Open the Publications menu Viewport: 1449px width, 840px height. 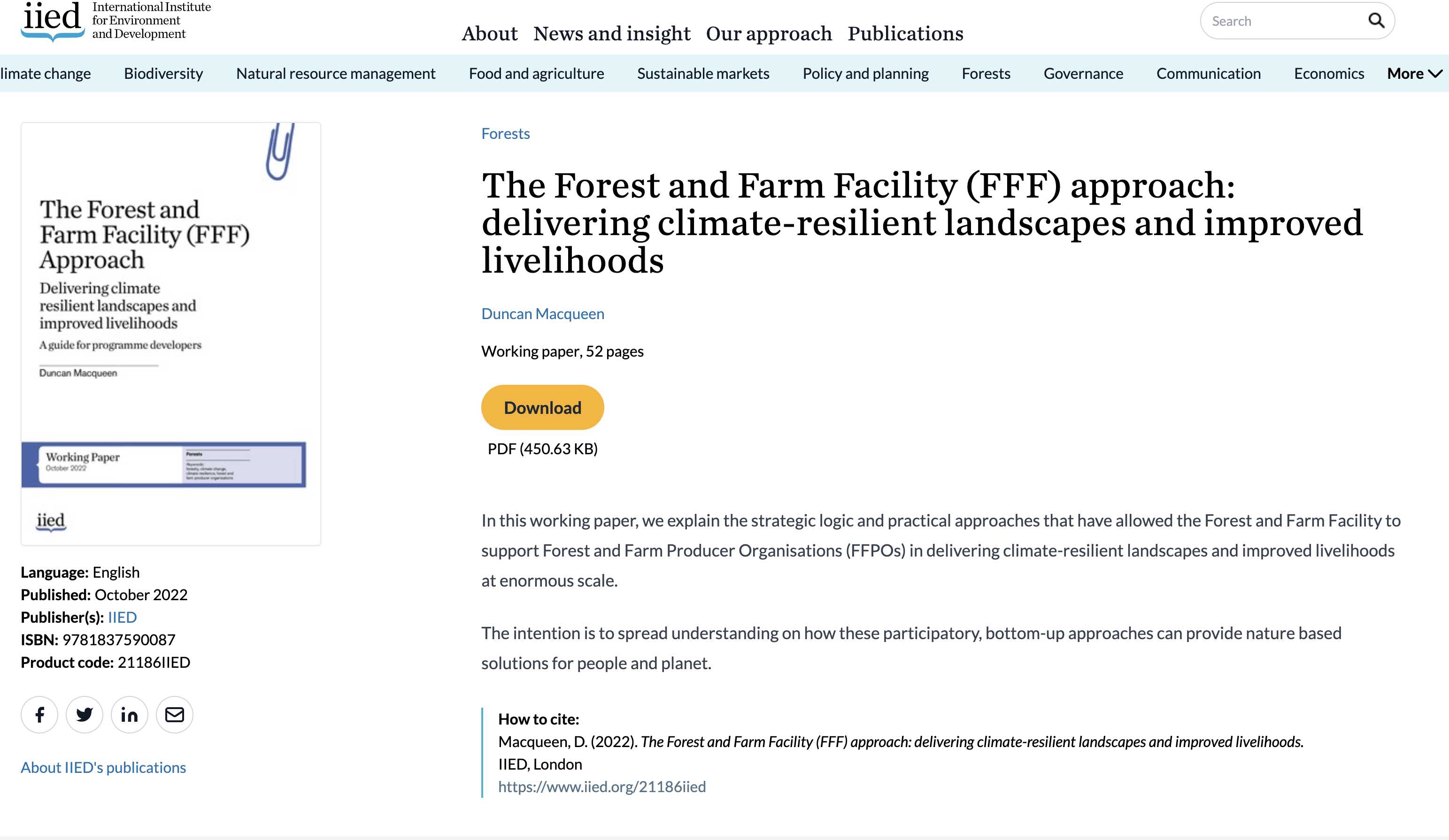point(905,33)
